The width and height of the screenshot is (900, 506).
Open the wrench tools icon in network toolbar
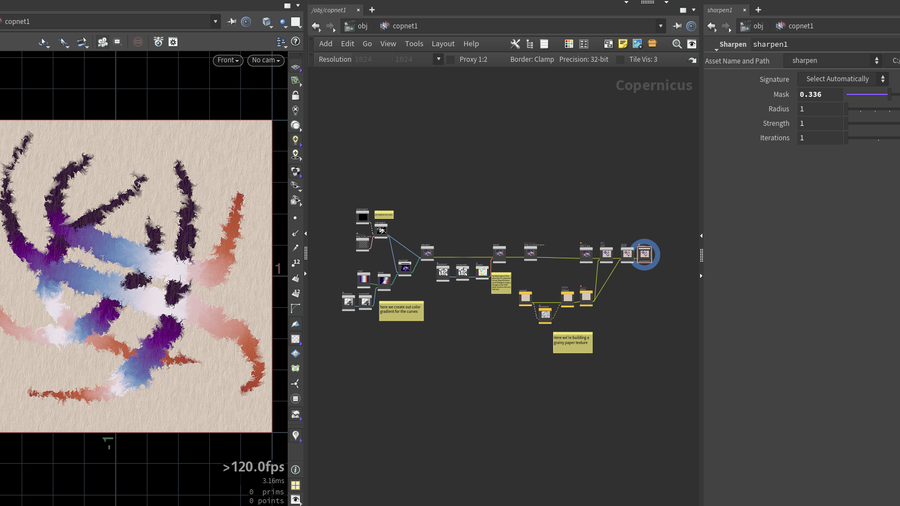pos(516,44)
